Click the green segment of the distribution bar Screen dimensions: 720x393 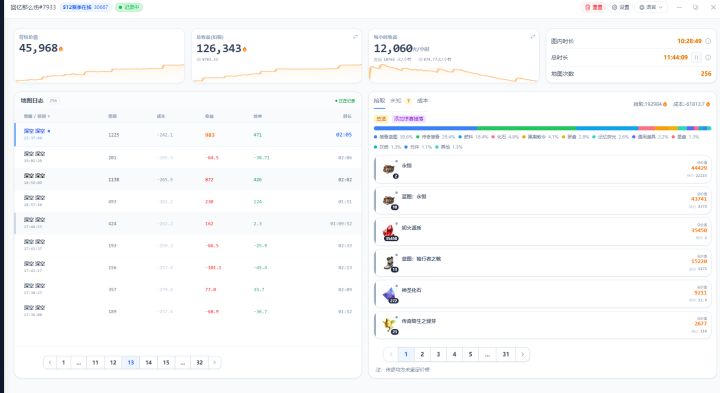pyautogui.click(x=527, y=128)
